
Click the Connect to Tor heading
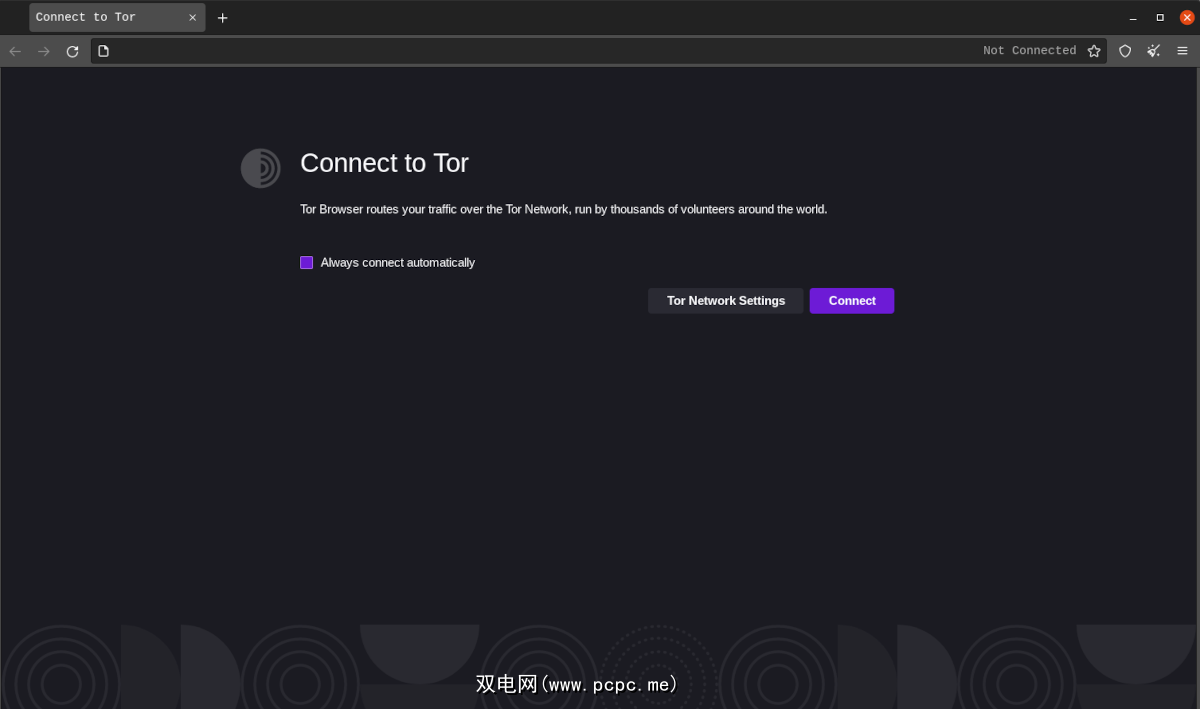tap(384, 163)
